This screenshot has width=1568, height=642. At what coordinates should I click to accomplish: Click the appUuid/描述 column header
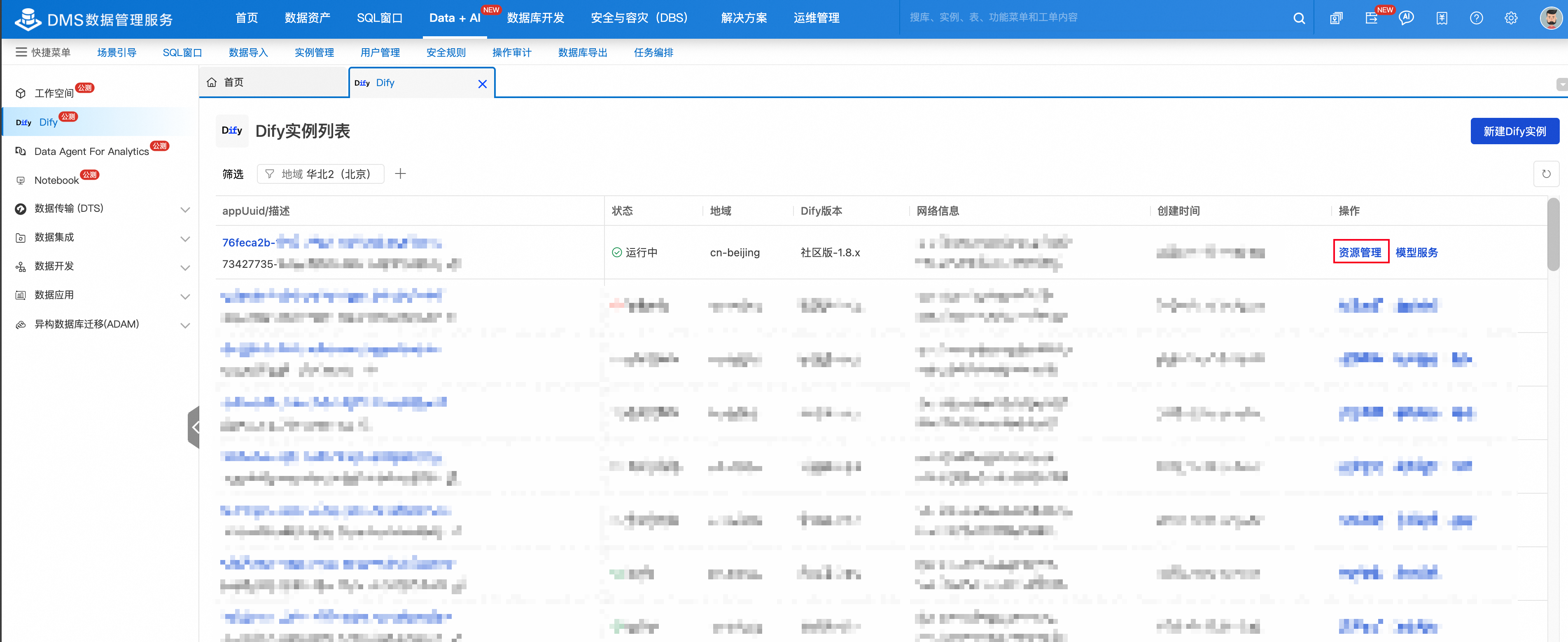click(256, 211)
